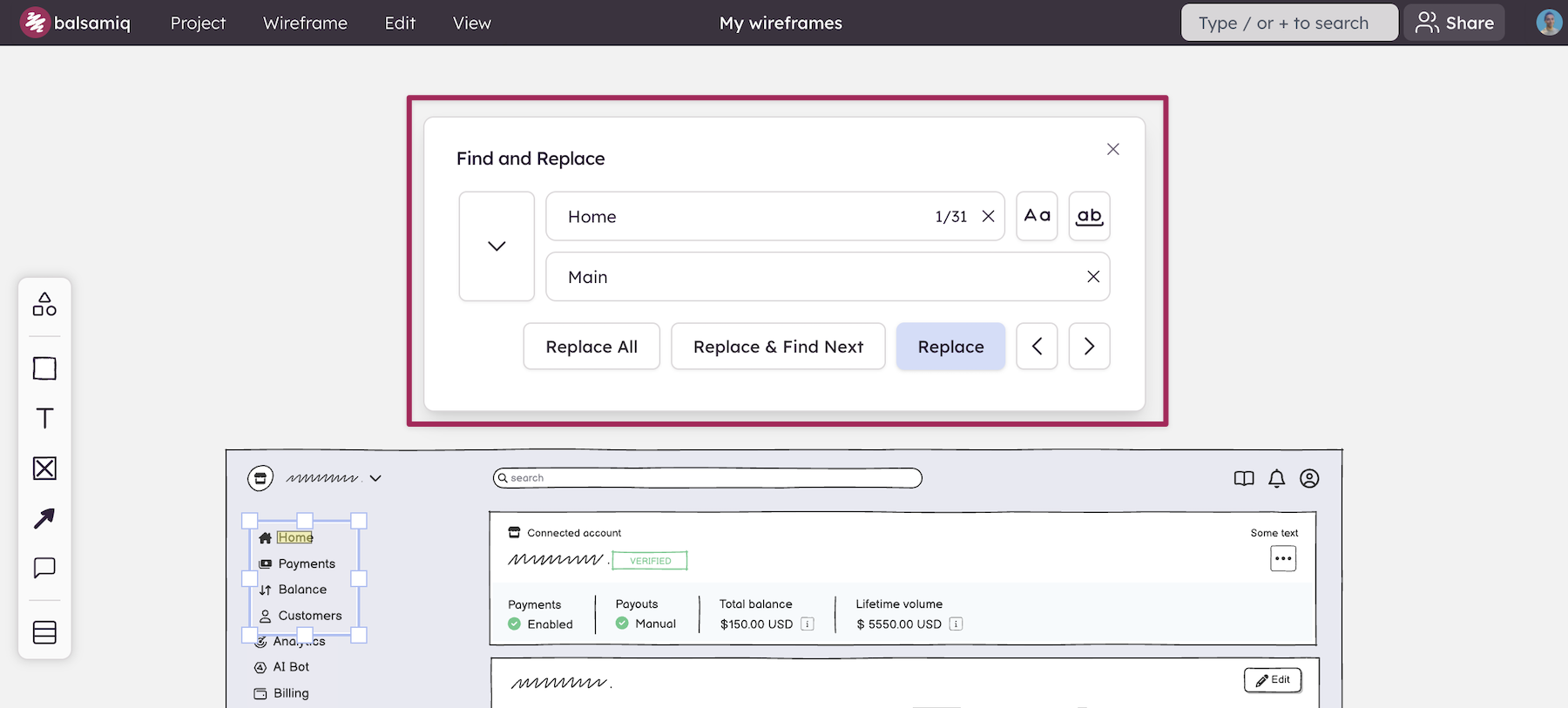Click the wireframe notification bell
The height and width of the screenshot is (708, 1568).
click(x=1276, y=478)
